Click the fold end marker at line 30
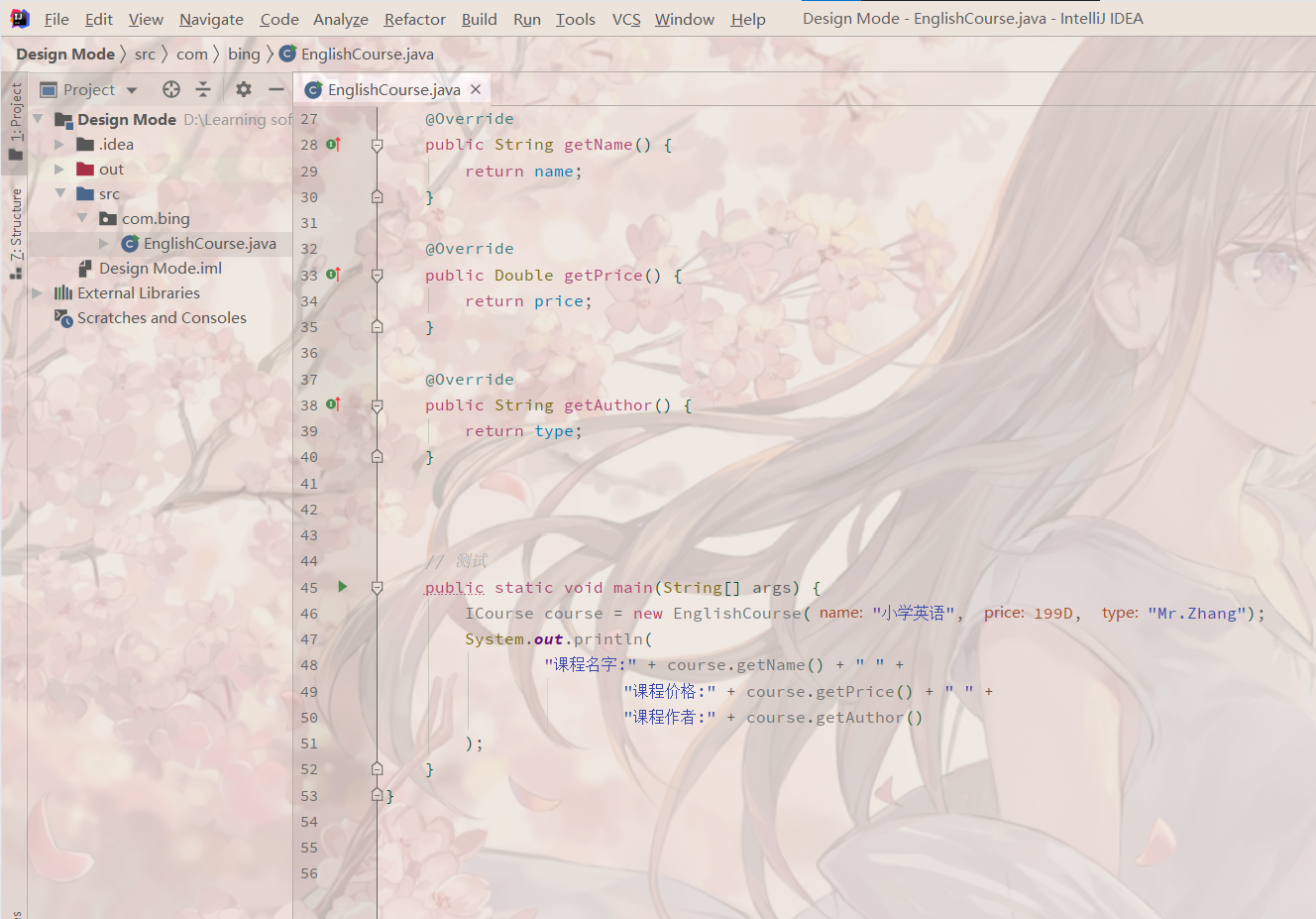Screen dimensions: 1316x919 pyautogui.click(x=377, y=196)
